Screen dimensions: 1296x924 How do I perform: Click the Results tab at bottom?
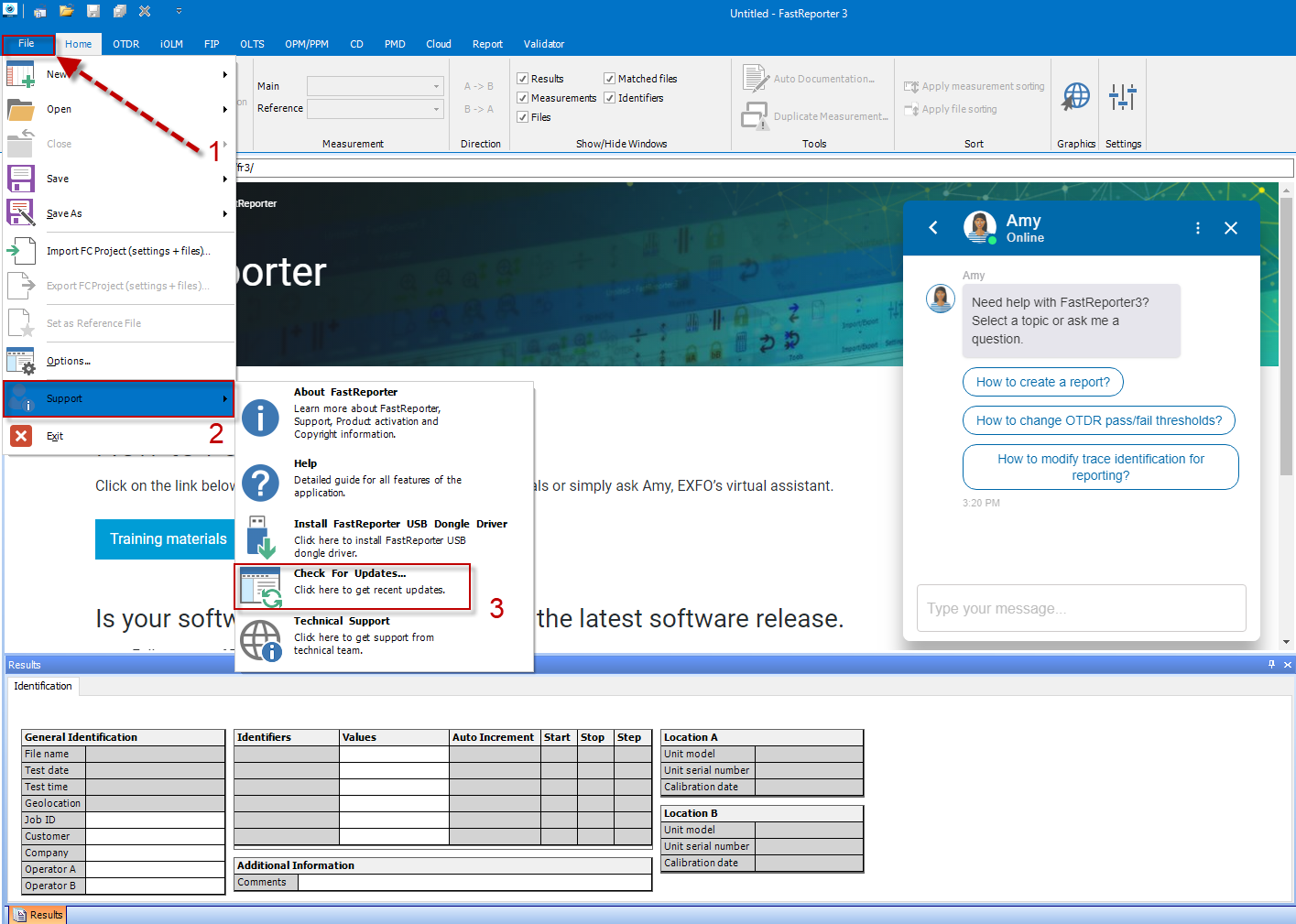(x=38, y=915)
